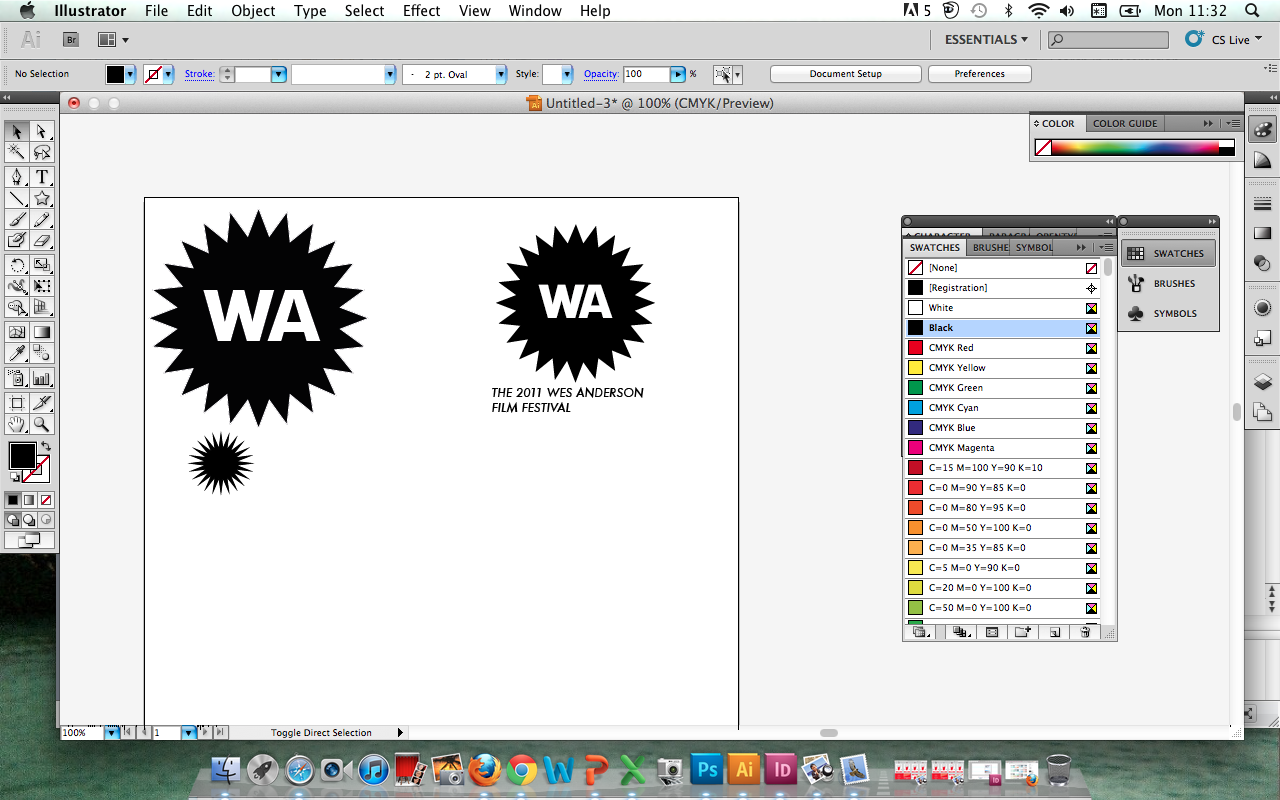Choose the Line Segment tool

click(17, 198)
